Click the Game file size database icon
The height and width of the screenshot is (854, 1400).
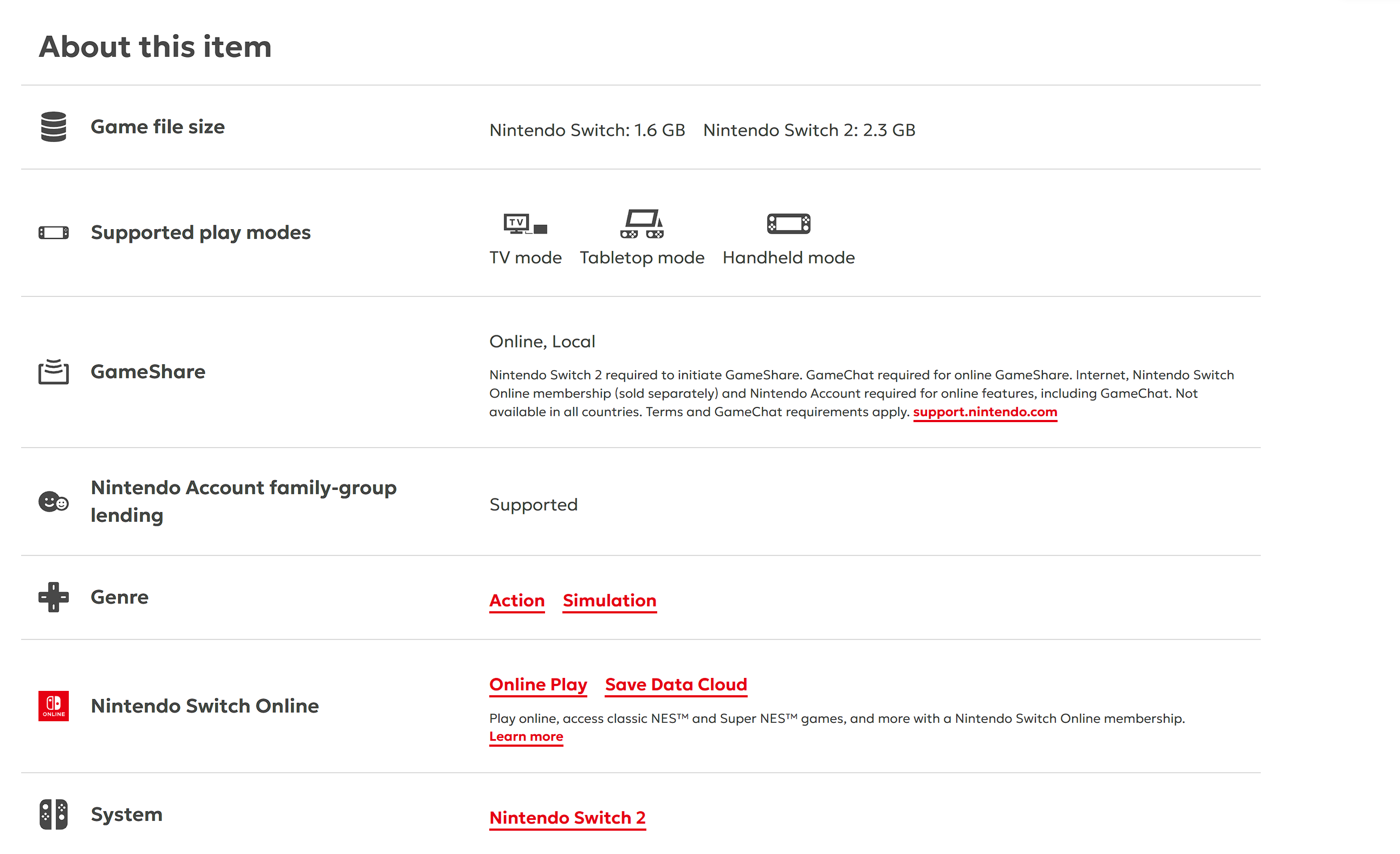(x=54, y=127)
